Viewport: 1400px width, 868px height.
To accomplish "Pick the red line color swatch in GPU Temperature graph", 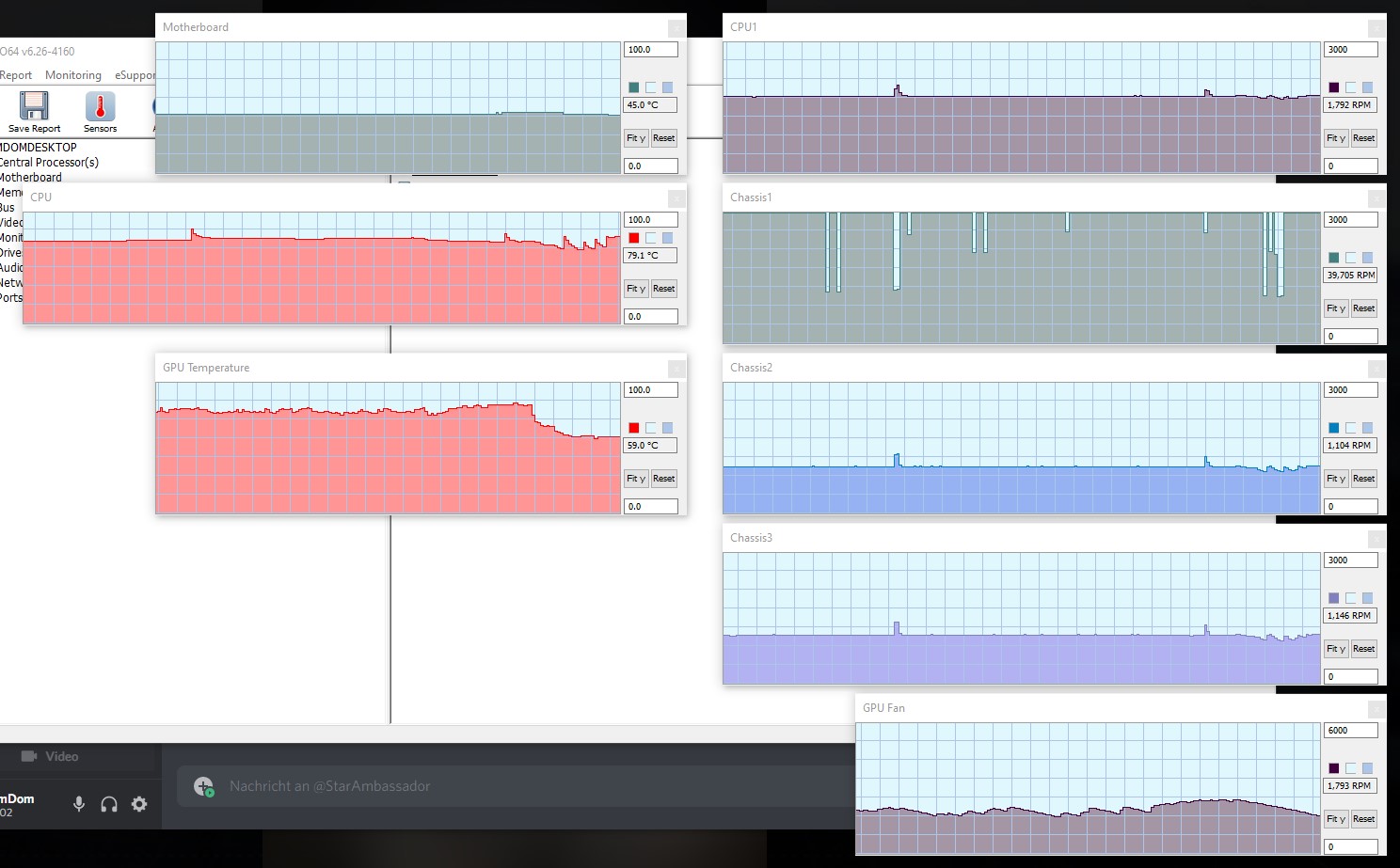I will coord(633,428).
